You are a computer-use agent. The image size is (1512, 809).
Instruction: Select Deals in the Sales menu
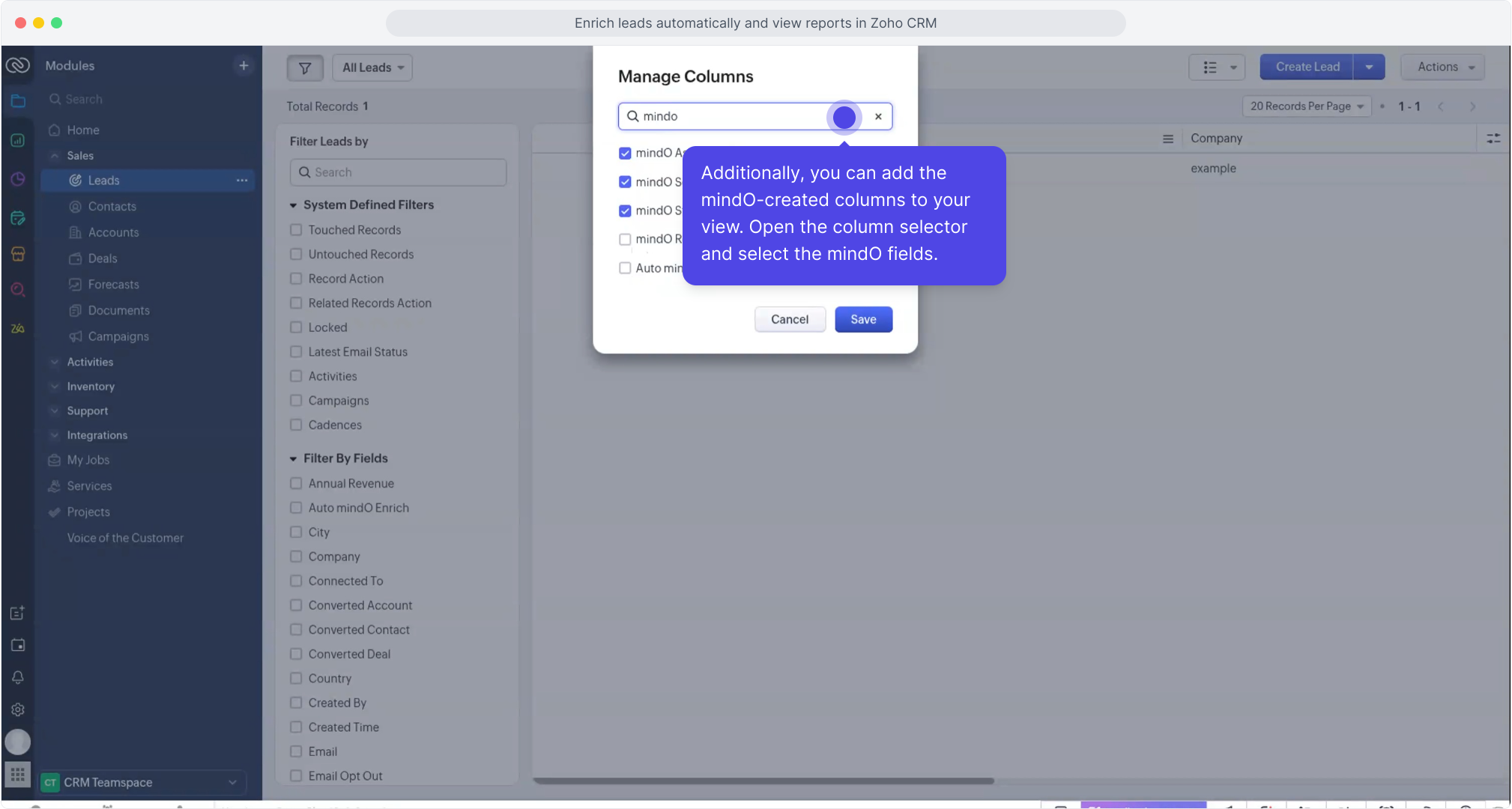(x=103, y=258)
